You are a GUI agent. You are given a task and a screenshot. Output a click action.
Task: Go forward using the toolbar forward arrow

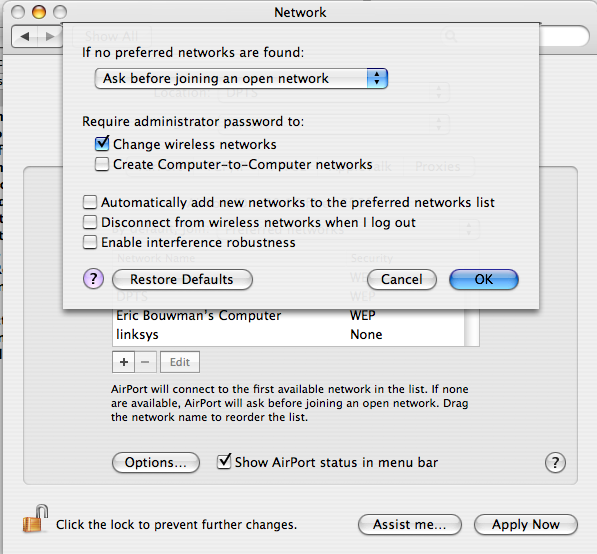pyautogui.click(x=50, y=37)
